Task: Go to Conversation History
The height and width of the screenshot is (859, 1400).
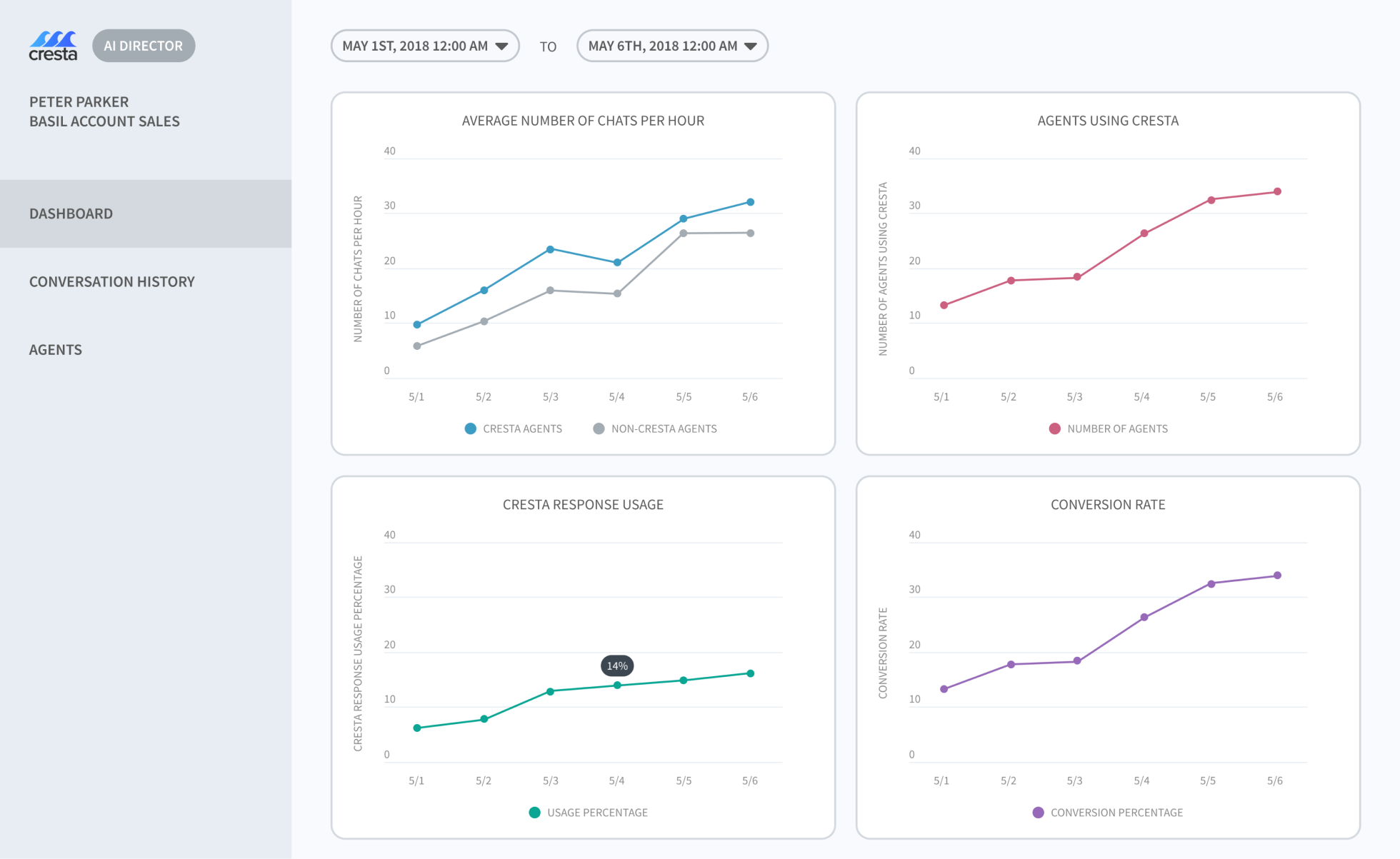Action: (112, 281)
